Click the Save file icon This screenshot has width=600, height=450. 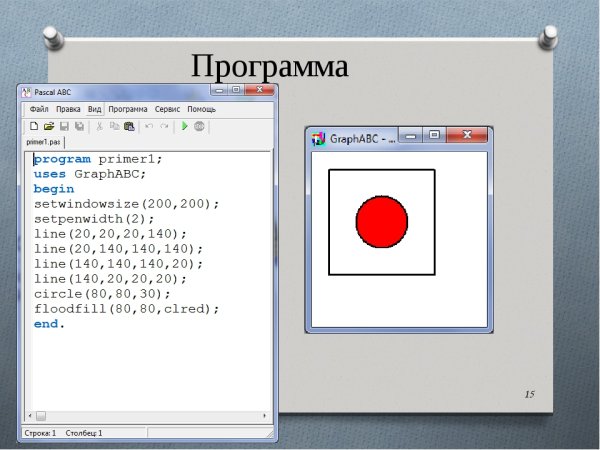[x=64, y=126]
